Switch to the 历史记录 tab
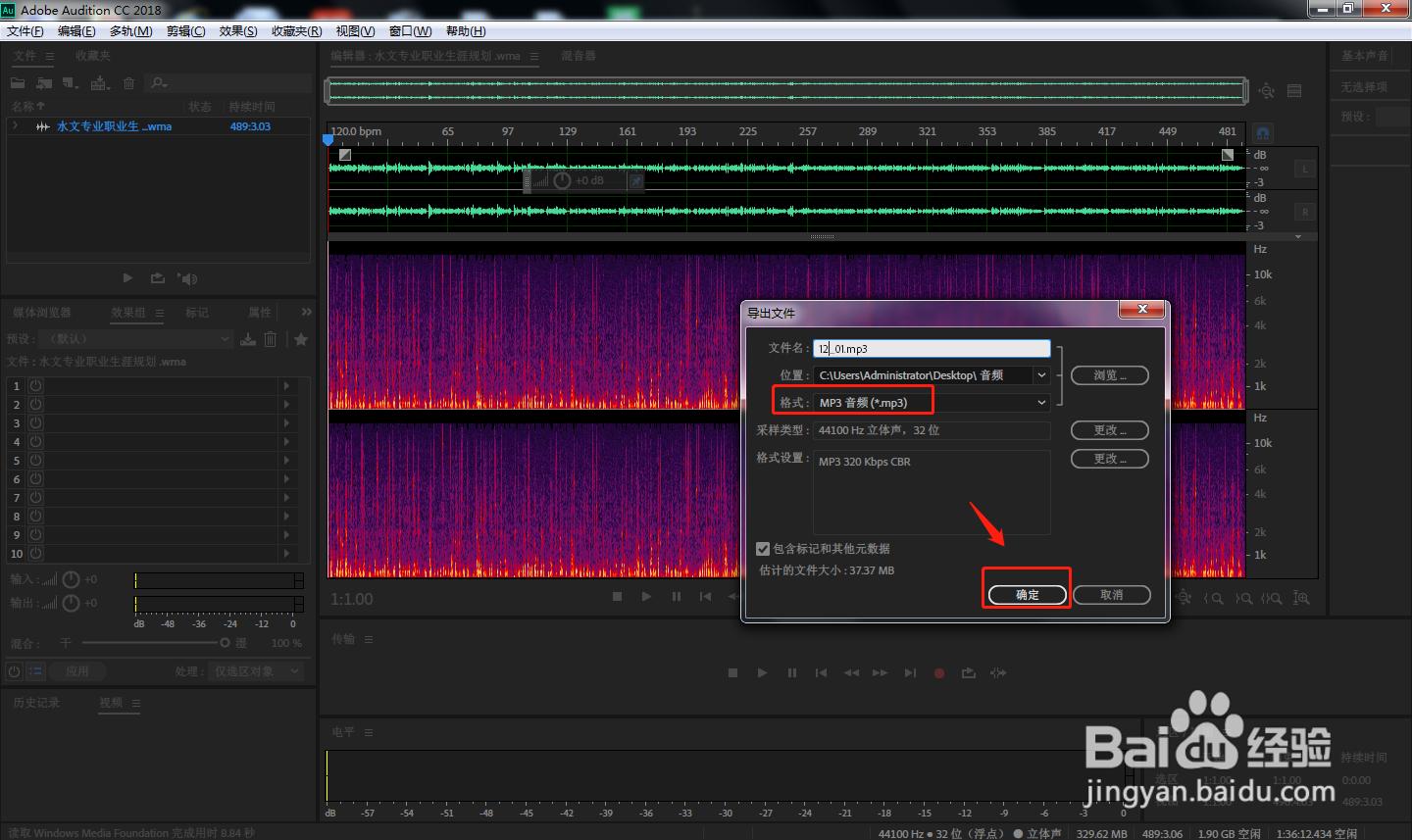This screenshot has height=840, width=1412. [x=36, y=703]
